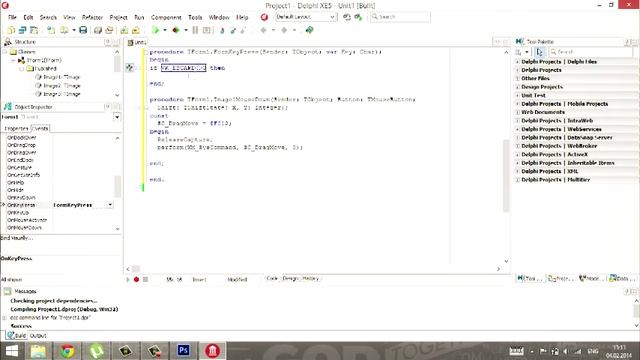640x360 pixels.
Task: Open the Default Layout dropdown
Action: tap(332, 17)
